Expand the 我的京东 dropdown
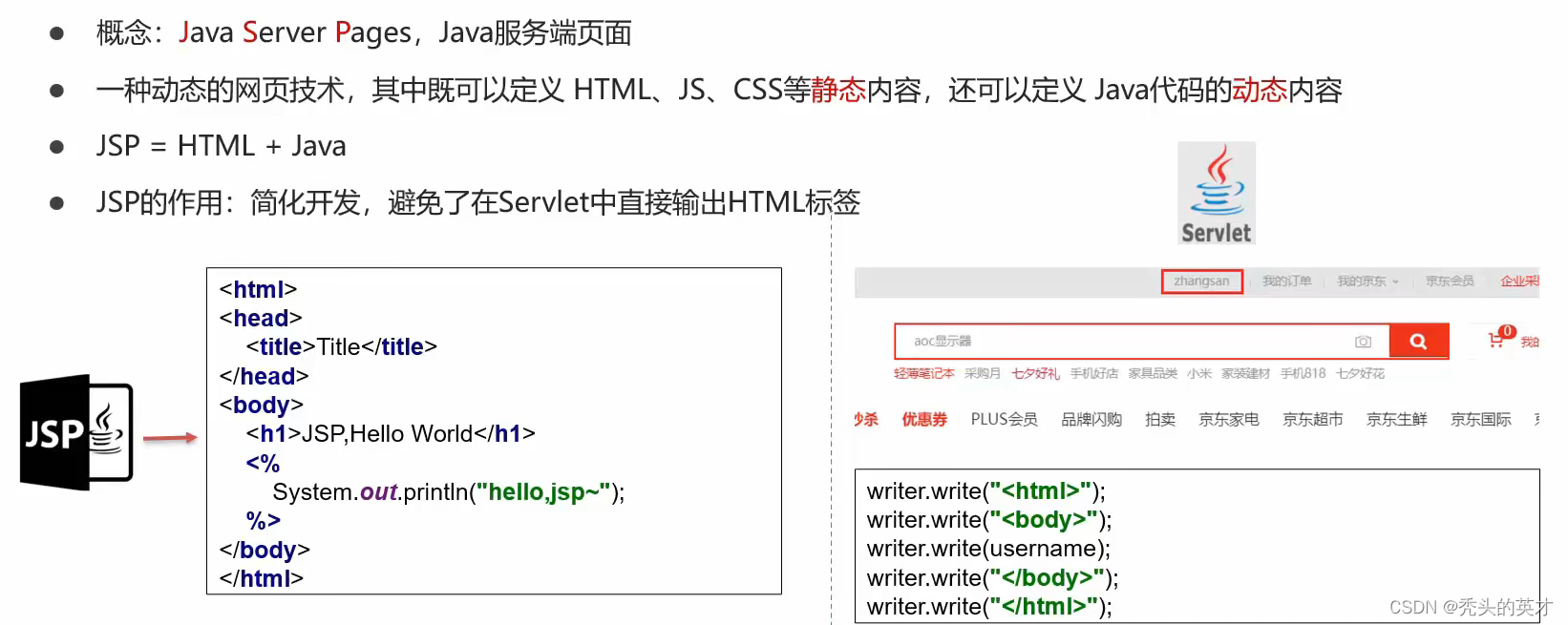The width and height of the screenshot is (1568, 625). 1367,281
